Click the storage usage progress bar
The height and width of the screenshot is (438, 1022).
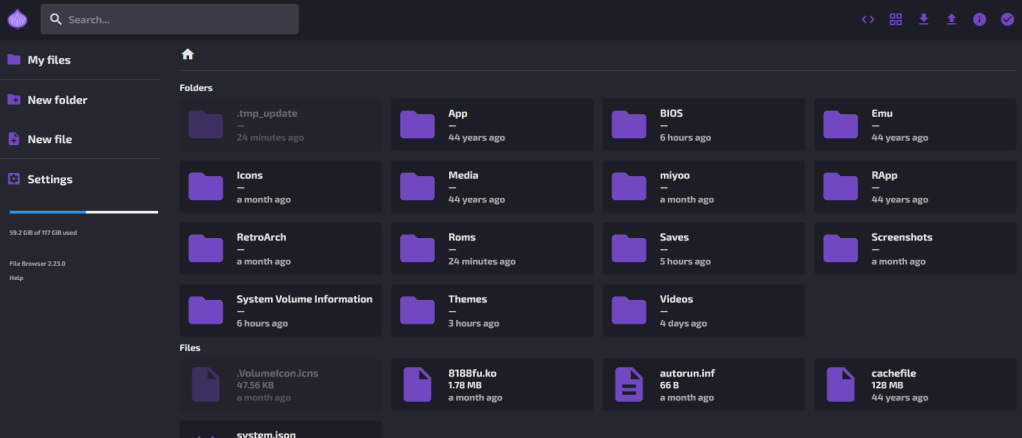(x=83, y=212)
